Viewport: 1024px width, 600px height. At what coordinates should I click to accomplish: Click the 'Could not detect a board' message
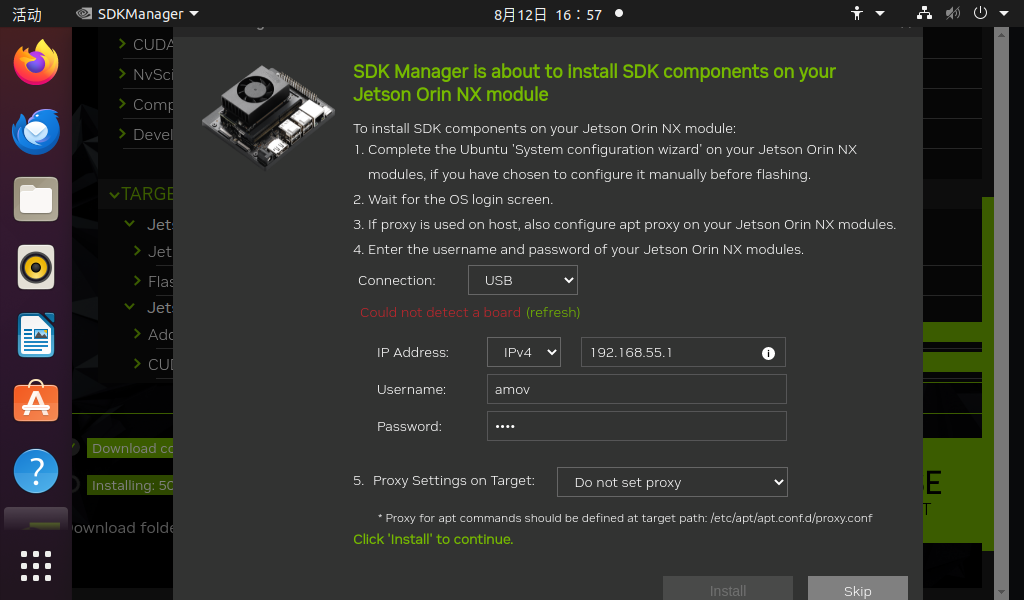[440, 312]
